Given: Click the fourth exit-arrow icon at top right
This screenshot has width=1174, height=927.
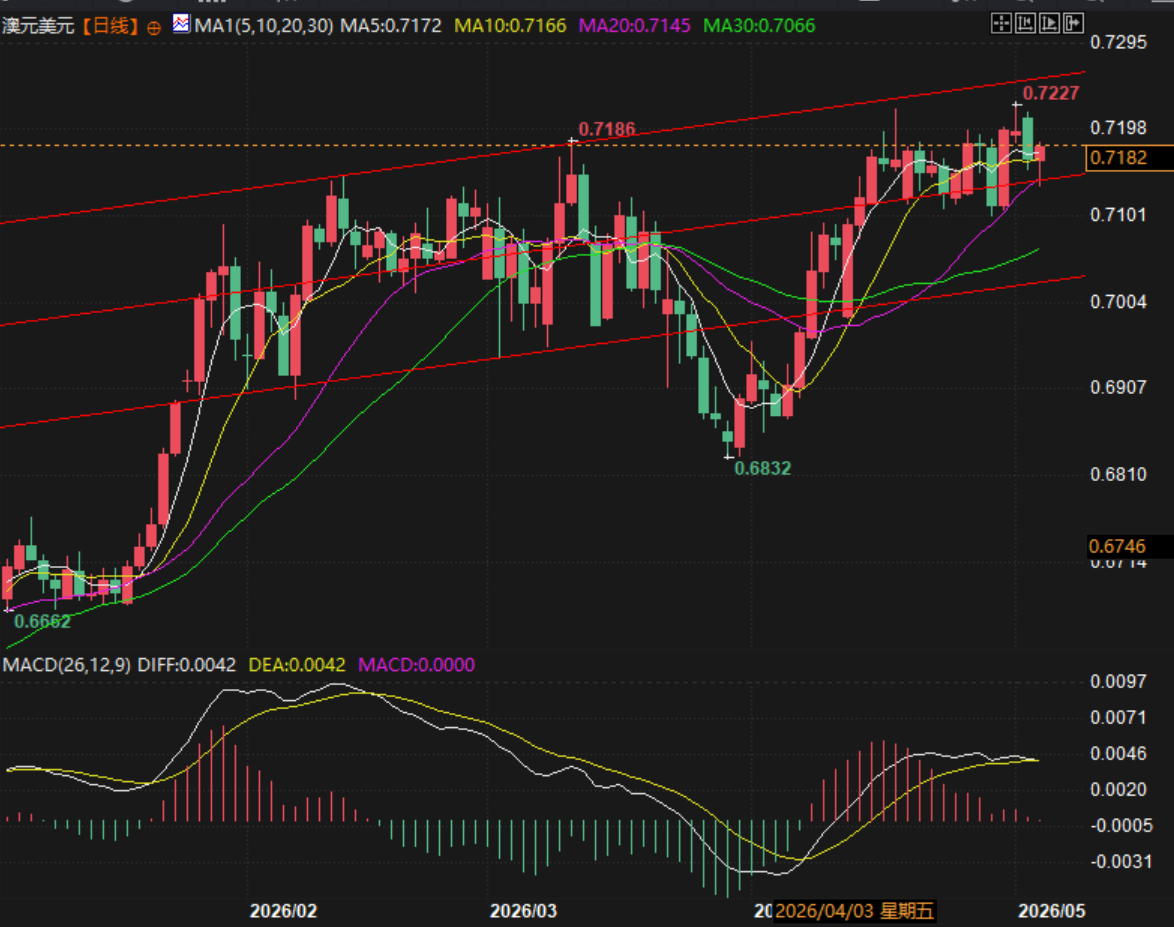Looking at the screenshot, I should 1073,23.
